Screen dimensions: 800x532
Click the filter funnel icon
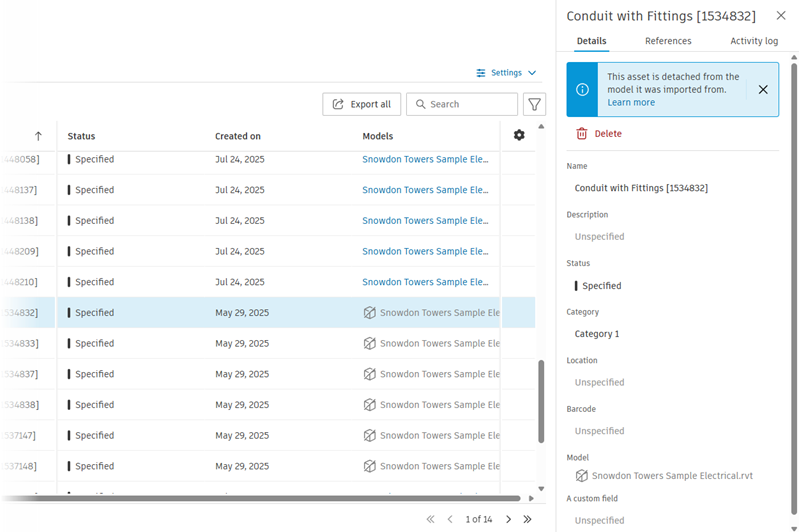pos(535,104)
